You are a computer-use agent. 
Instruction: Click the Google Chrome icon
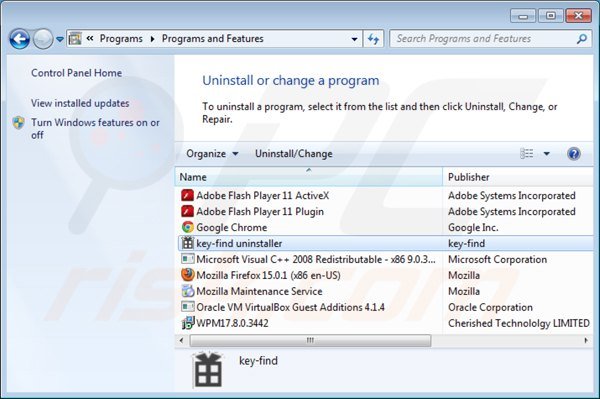187,227
